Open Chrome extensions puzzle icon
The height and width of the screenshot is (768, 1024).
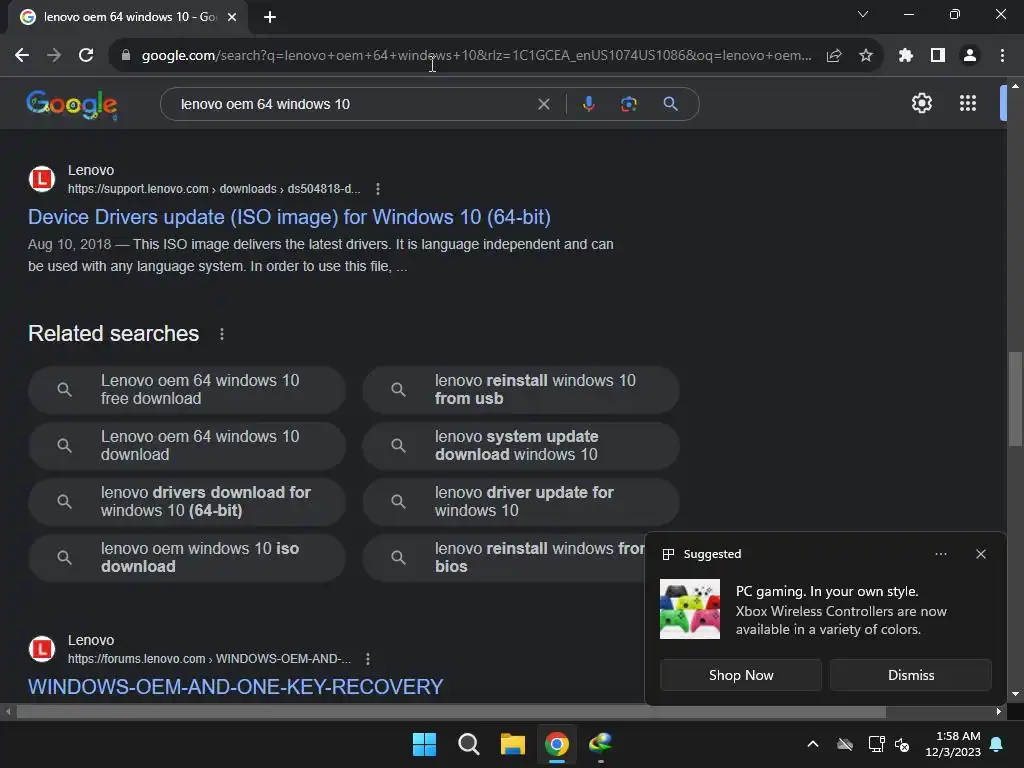pos(906,56)
